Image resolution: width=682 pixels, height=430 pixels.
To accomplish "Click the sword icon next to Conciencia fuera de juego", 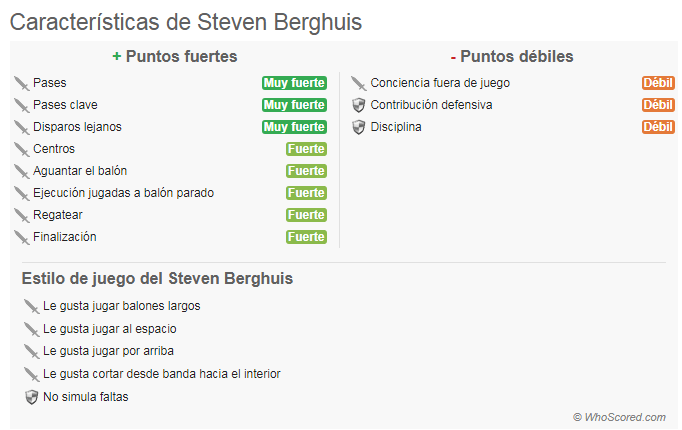I will click(x=359, y=83).
